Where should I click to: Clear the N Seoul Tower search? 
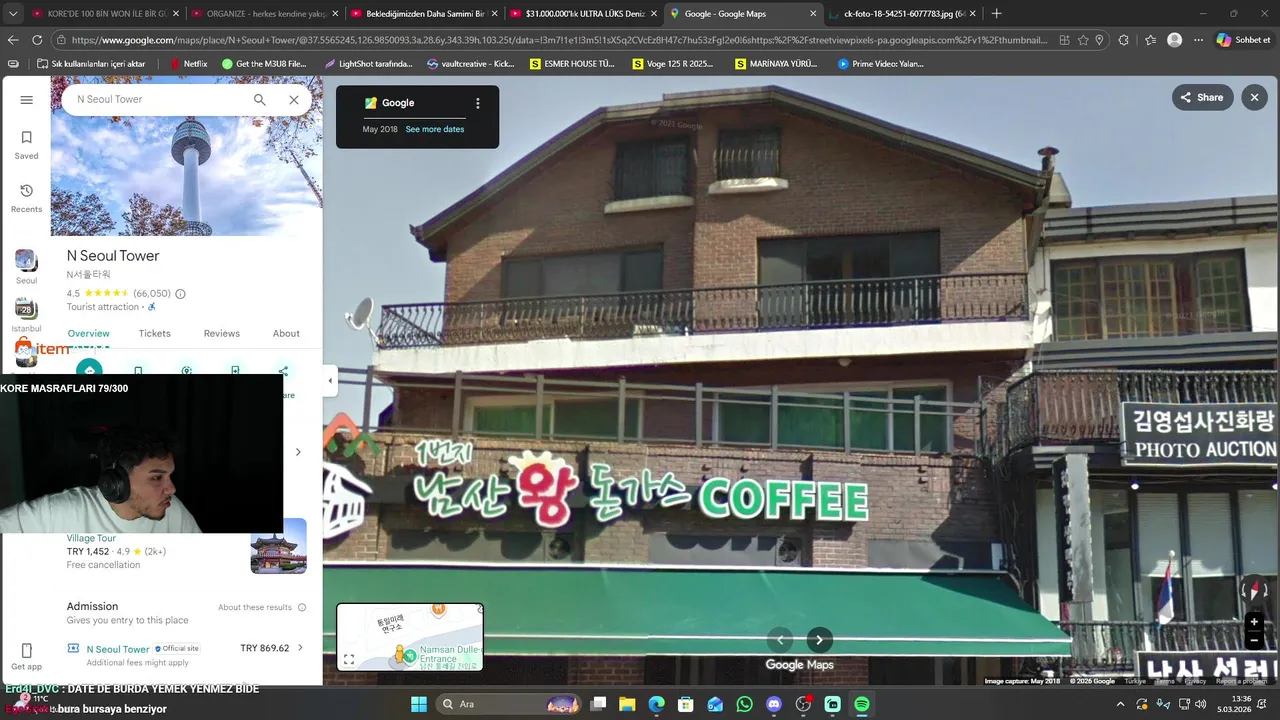click(x=294, y=100)
